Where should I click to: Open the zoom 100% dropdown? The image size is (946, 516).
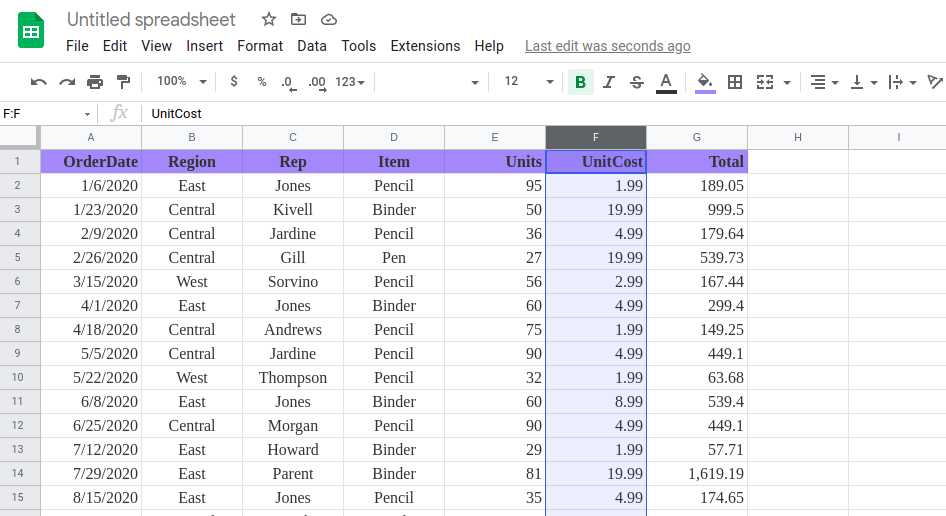click(x=182, y=81)
